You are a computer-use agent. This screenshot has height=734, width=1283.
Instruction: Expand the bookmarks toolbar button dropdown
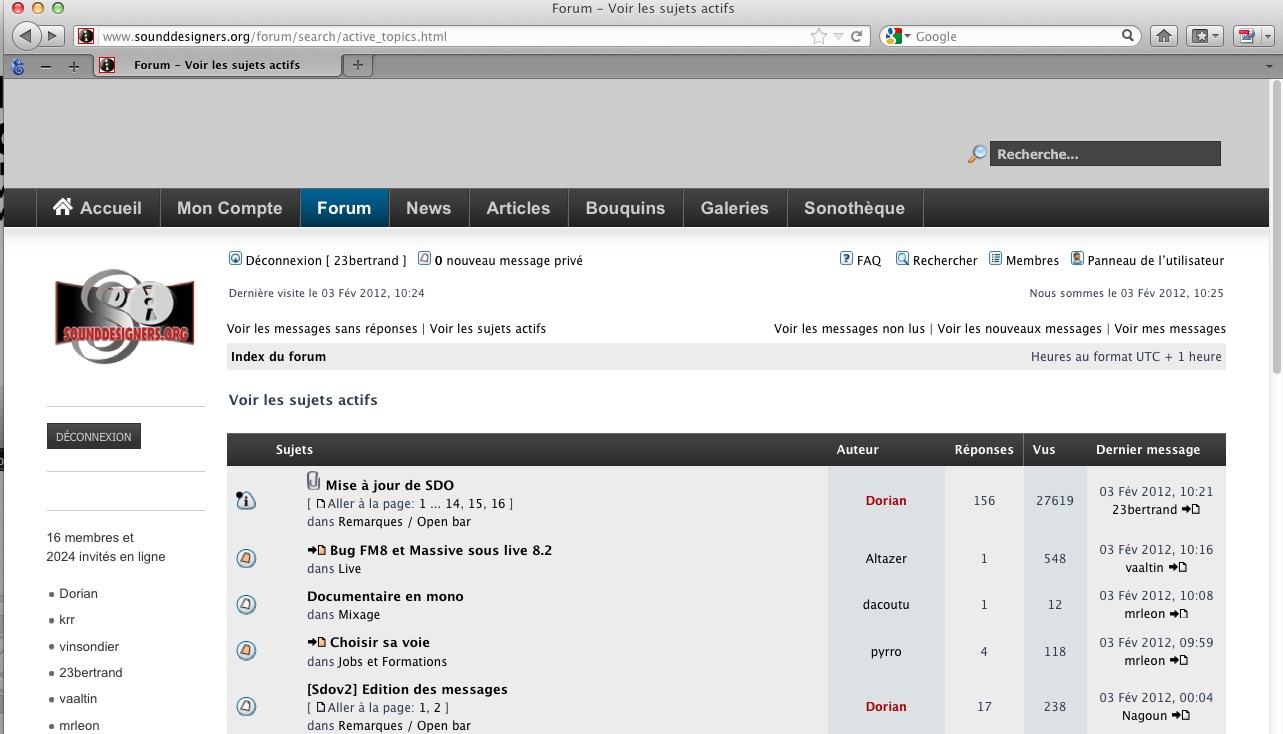pyautogui.click(x=1216, y=36)
